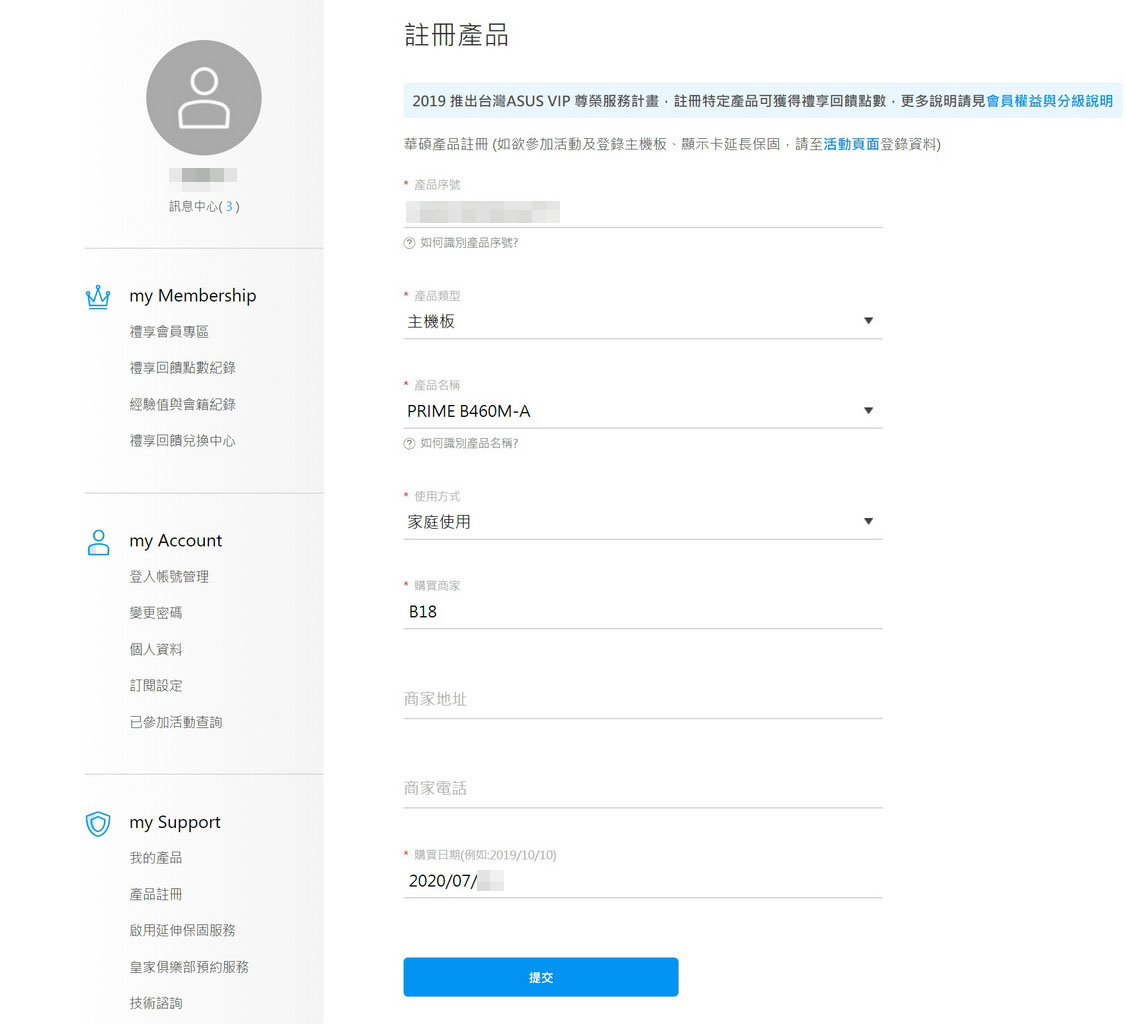Click the 購買日期 field showing 2020/07/
Image resolution: width=1126 pixels, height=1024 pixels.
pyautogui.click(x=643, y=881)
